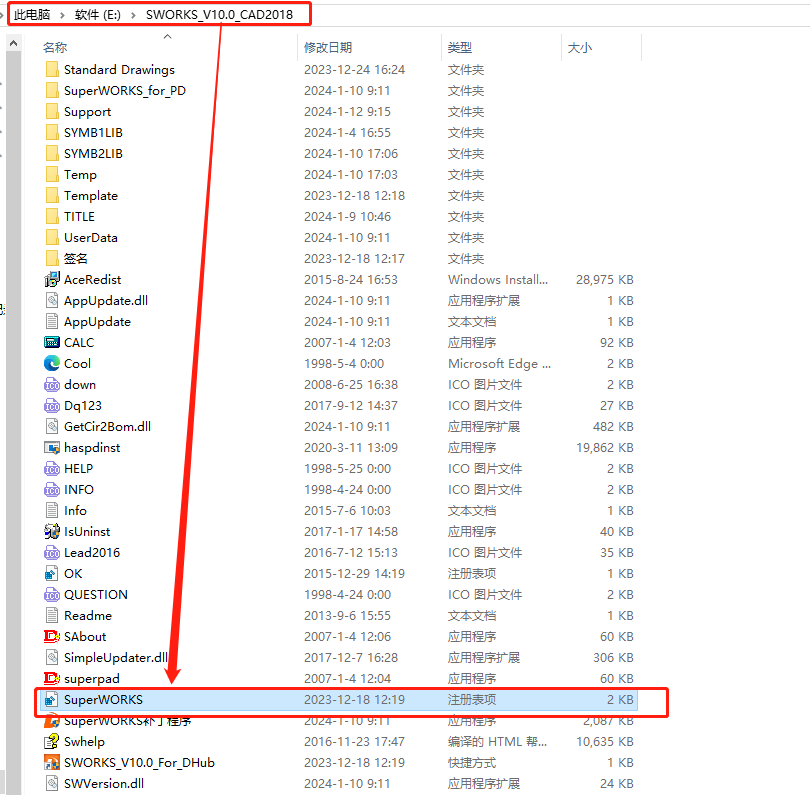Select the superpad application icon
Screen dimensions: 810x800
[52, 678]
